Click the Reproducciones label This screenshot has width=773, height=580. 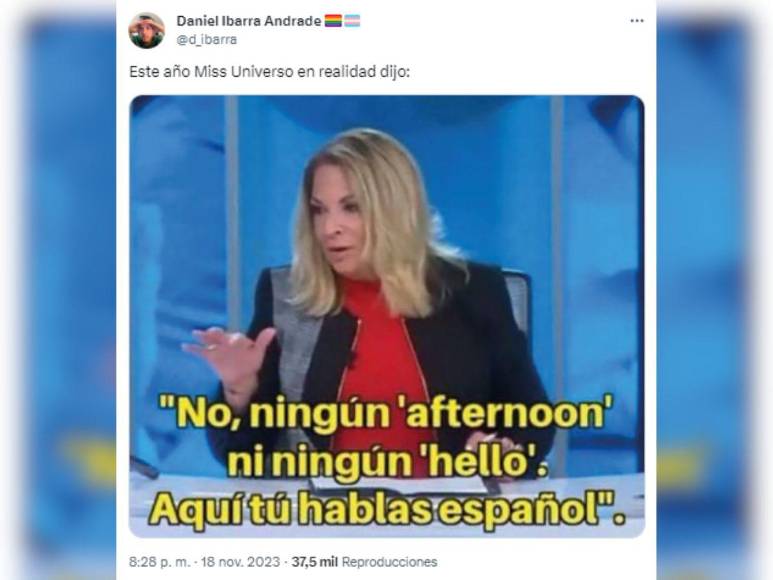(x=389, y=562)
